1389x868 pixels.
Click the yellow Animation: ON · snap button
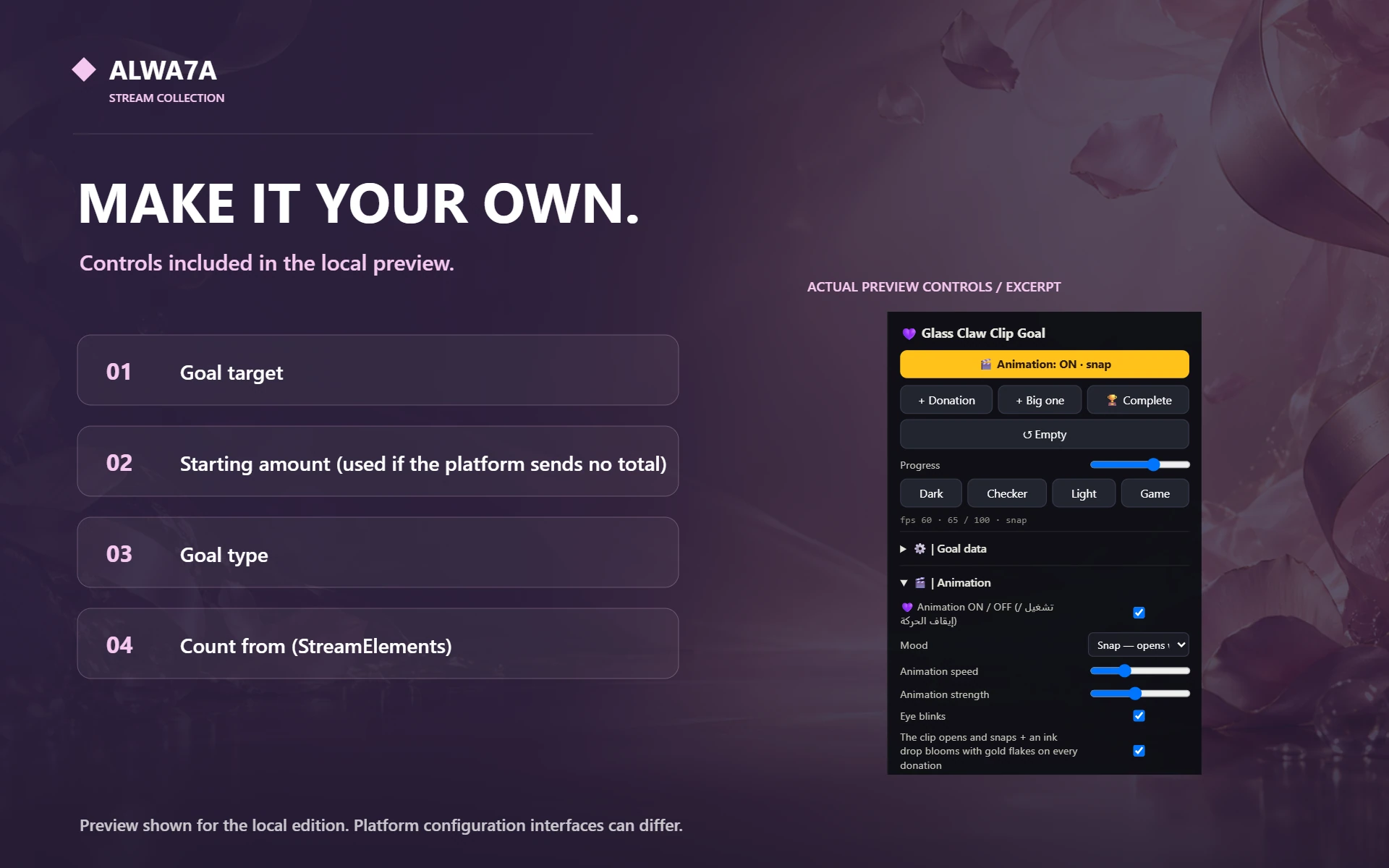pyautogui.click(x=1044, y=364)
